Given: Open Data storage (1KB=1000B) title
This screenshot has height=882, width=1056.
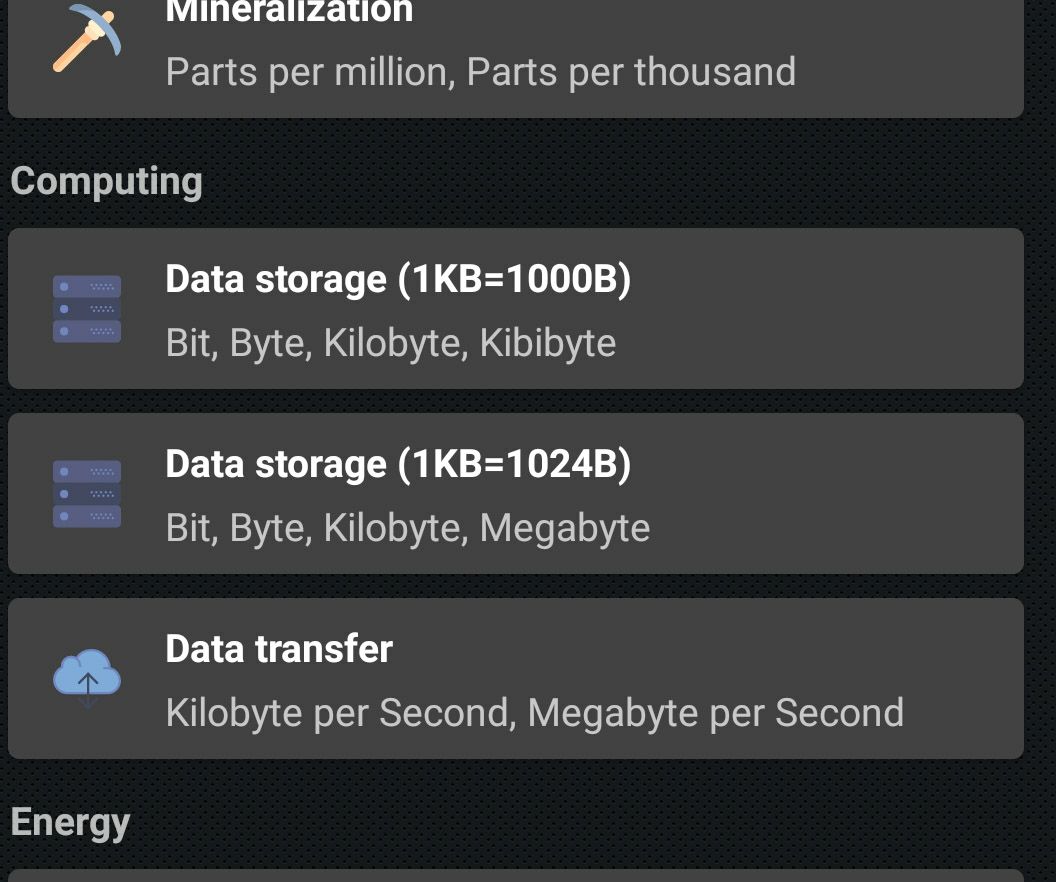Looking at the screenshot, I should tap(398, 280).
